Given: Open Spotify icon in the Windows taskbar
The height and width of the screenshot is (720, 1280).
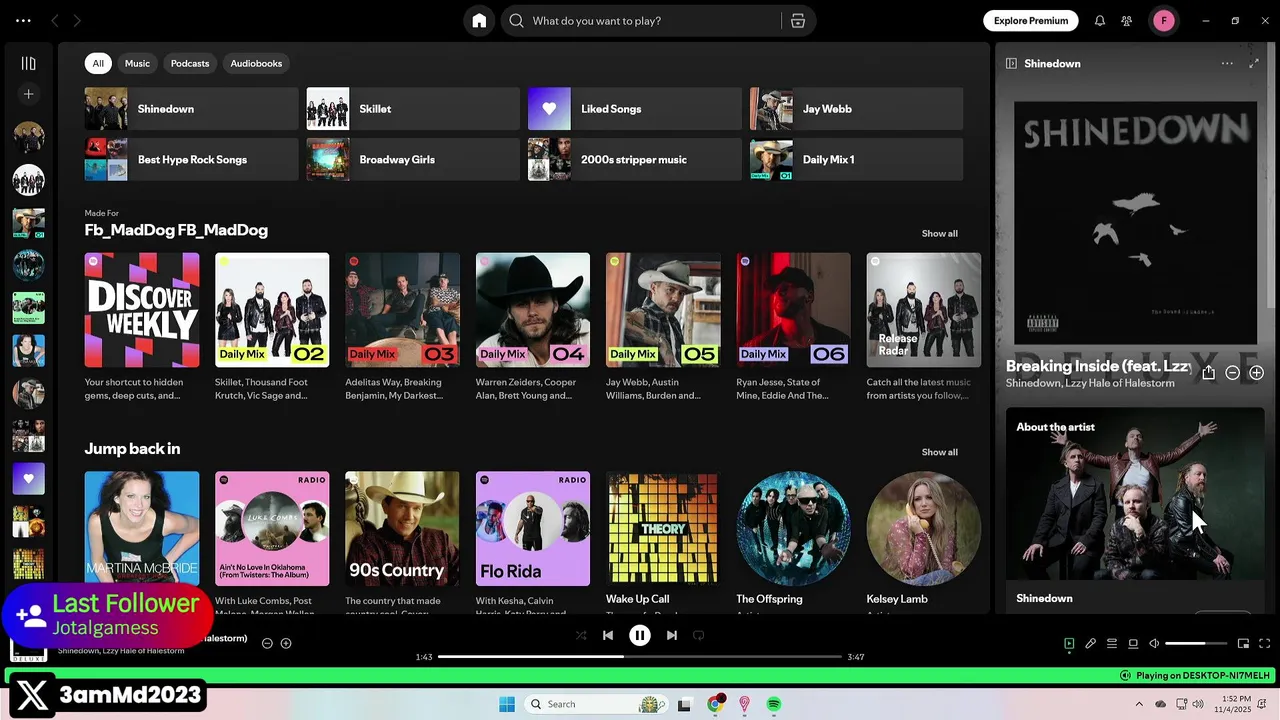Looking at the screenshot, I should tap(774, 704).
